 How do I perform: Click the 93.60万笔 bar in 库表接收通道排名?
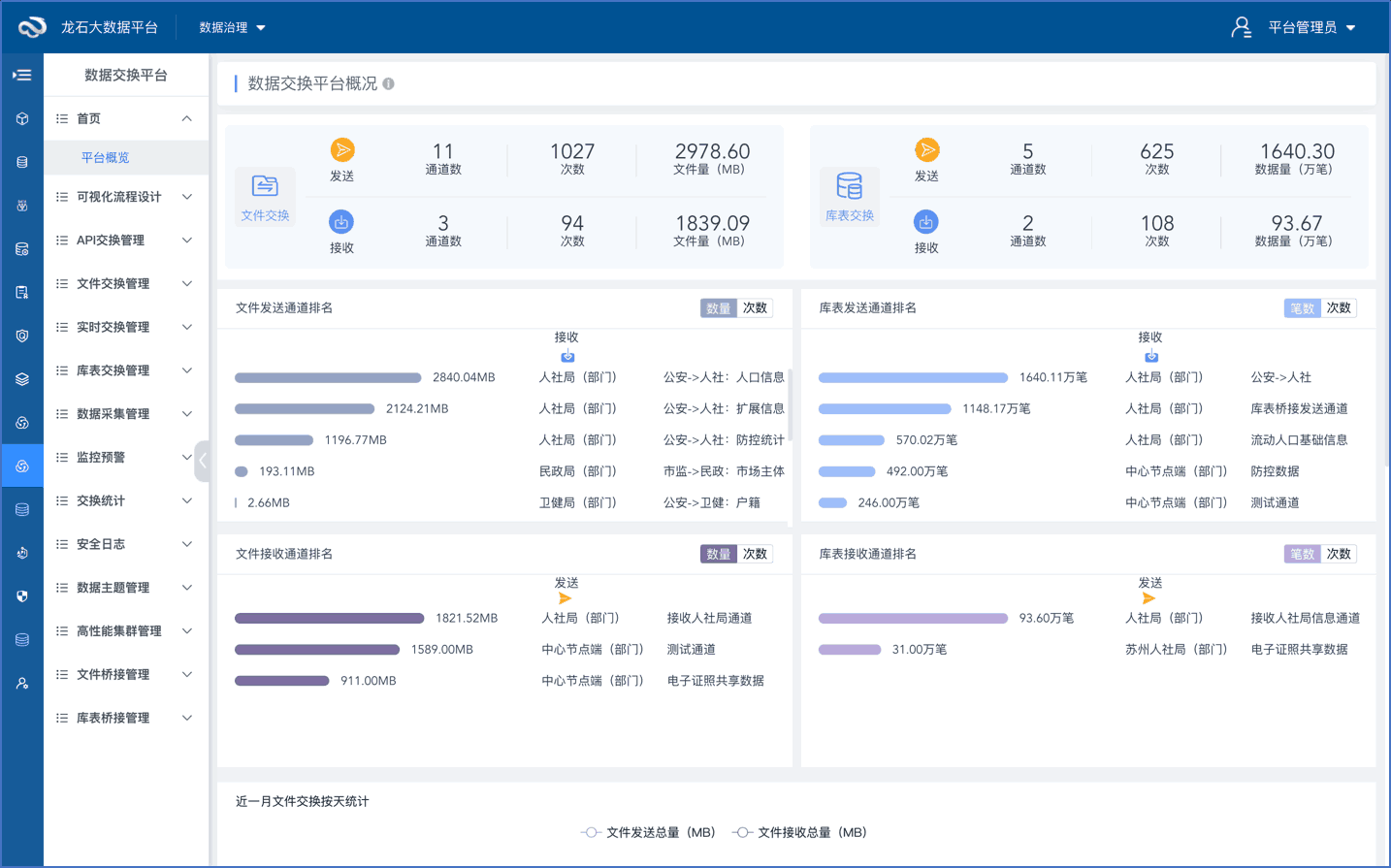pyautogui.click(x=913, y=619)
